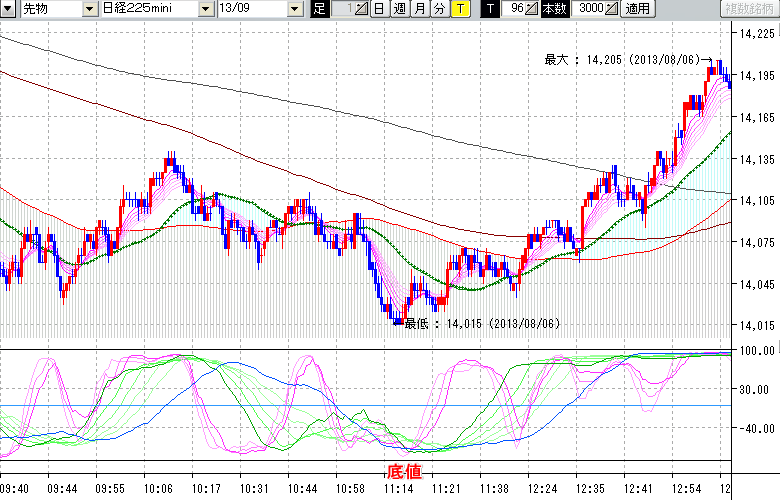
Task: Click the 足 bar interval value field
Action: click(x=342, y=9)
